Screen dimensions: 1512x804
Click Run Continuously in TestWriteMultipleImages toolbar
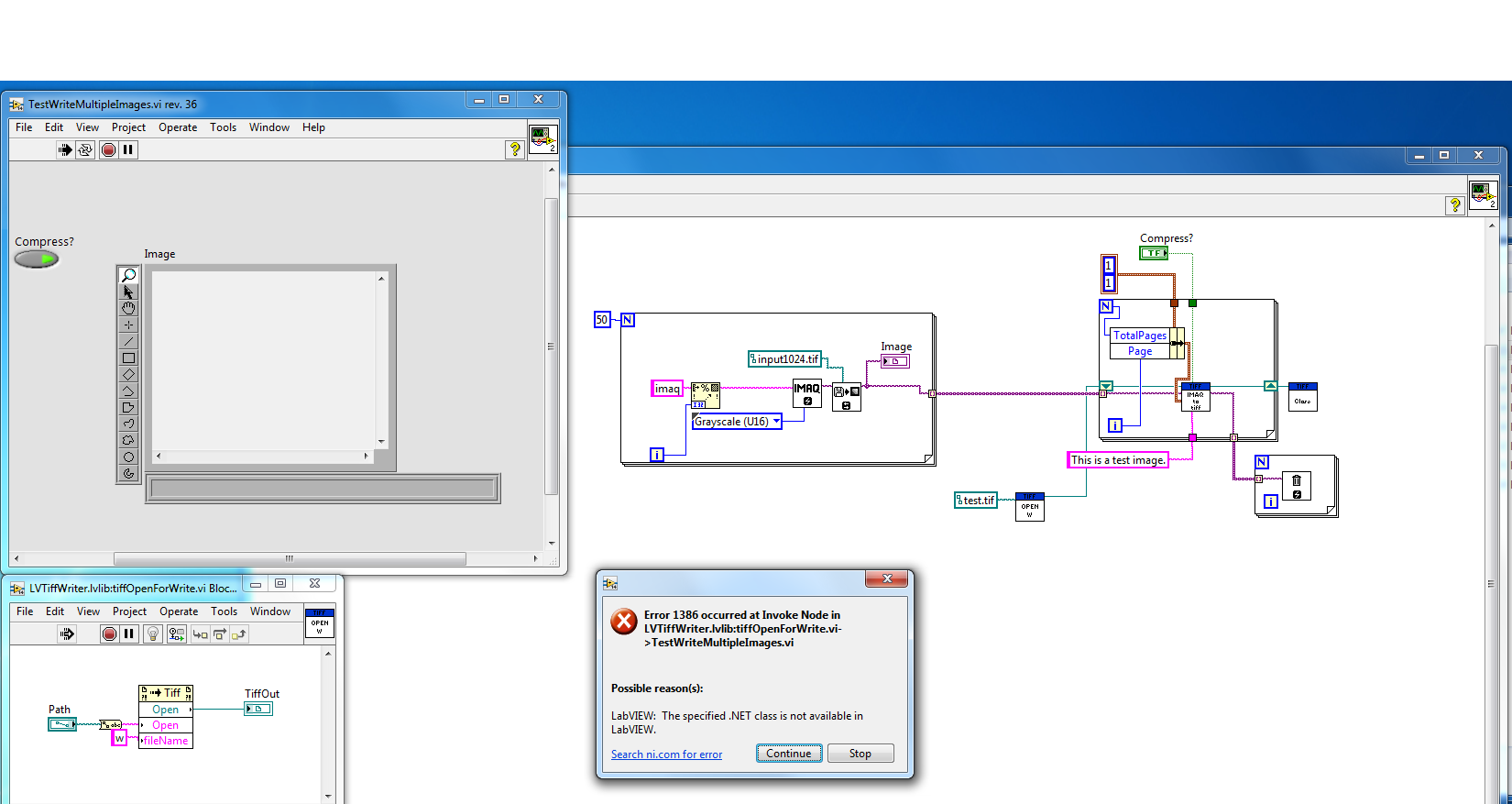(85, 149)
